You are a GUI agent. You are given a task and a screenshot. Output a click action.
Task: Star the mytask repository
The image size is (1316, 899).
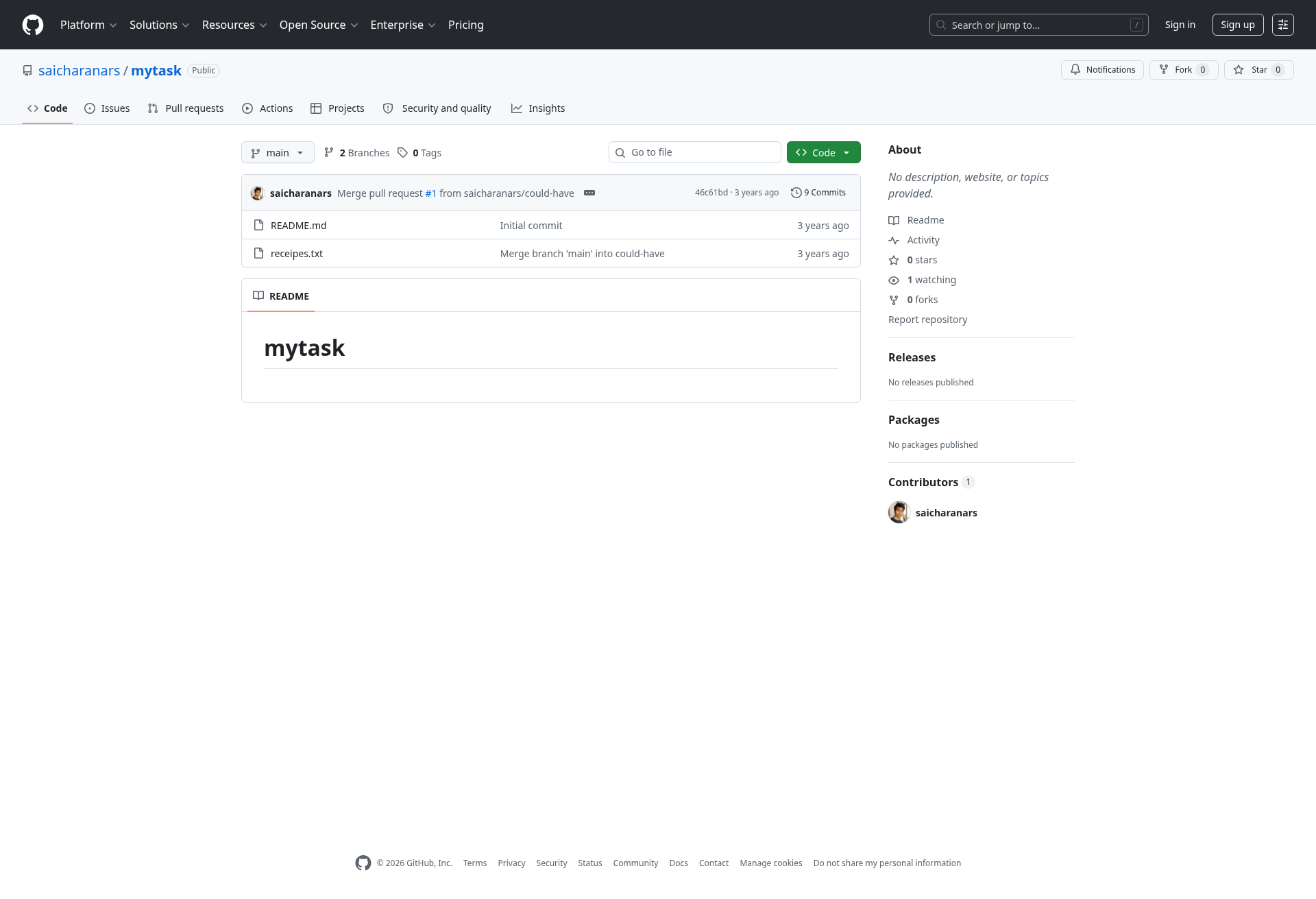pyautogui.click(x=1258, y=70)
